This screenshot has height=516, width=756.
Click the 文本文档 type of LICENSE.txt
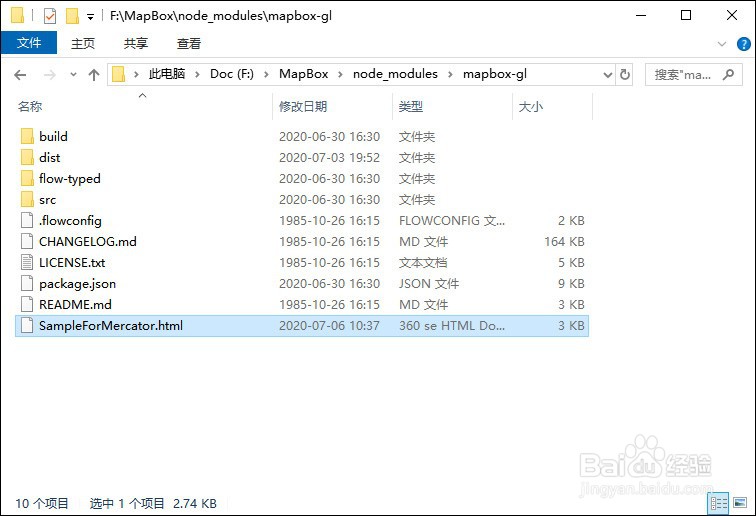[x=423, y=263]
